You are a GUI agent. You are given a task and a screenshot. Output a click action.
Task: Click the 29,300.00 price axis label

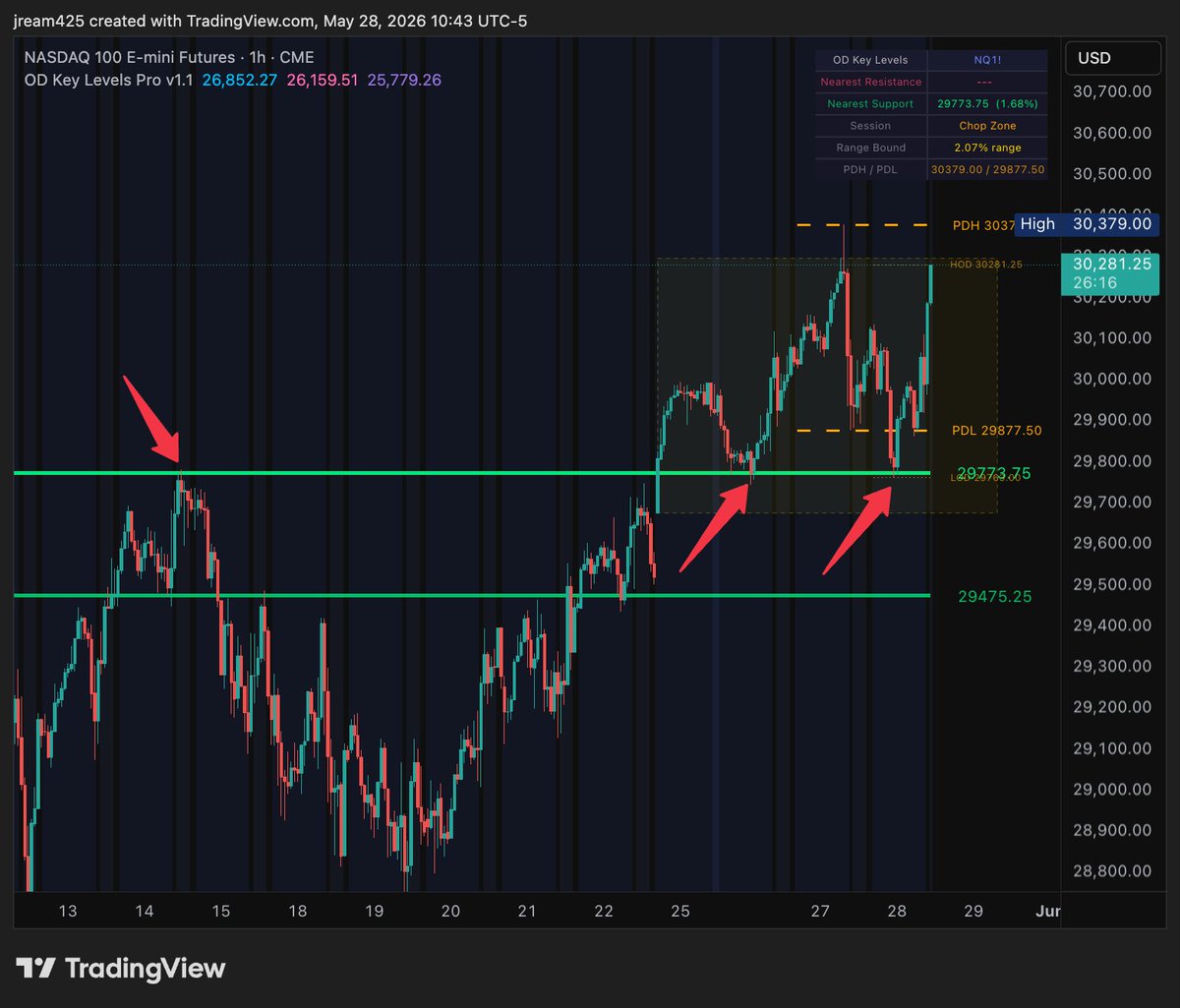click(x=1112, y=666)
